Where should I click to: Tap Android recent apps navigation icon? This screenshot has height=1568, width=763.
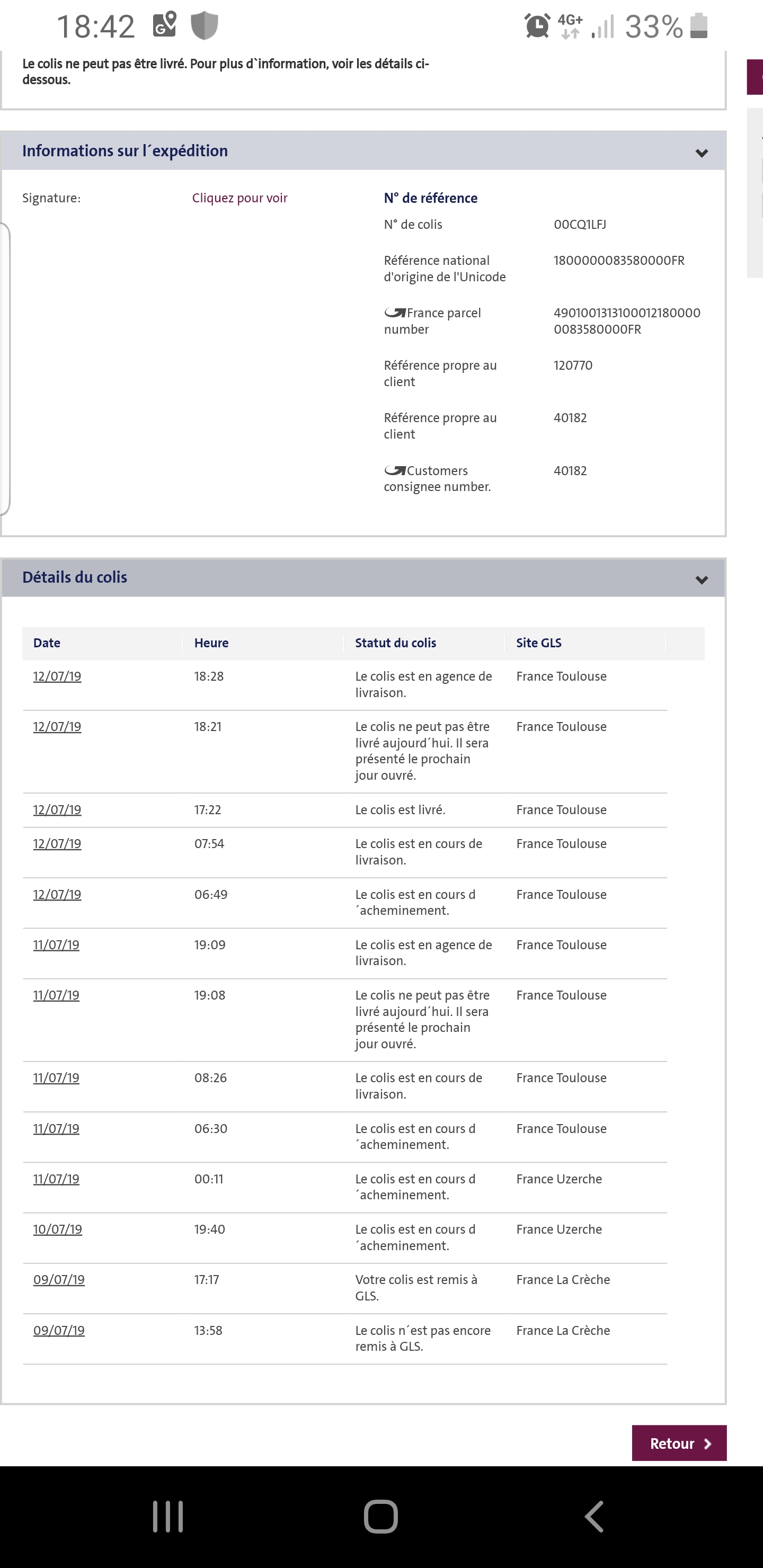(168, 1516)
